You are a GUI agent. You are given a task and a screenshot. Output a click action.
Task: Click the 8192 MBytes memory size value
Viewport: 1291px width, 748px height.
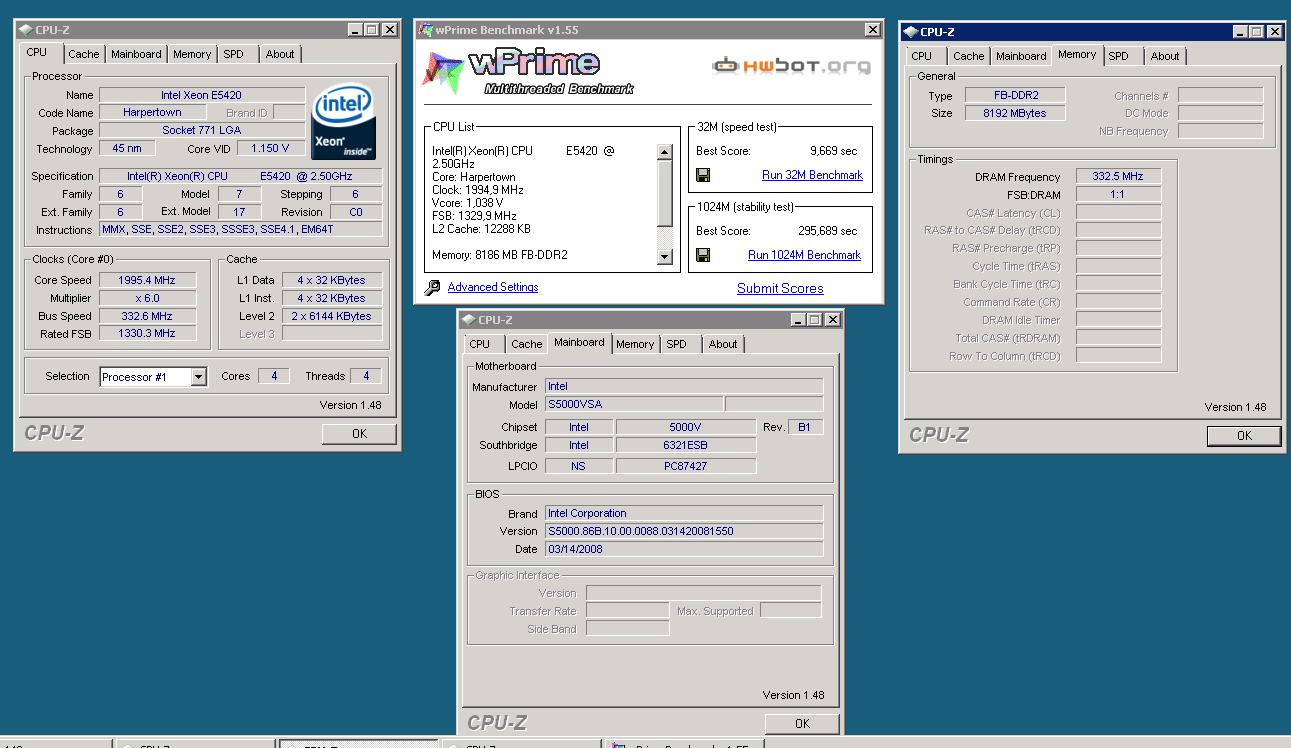(x=1015, y=114)
